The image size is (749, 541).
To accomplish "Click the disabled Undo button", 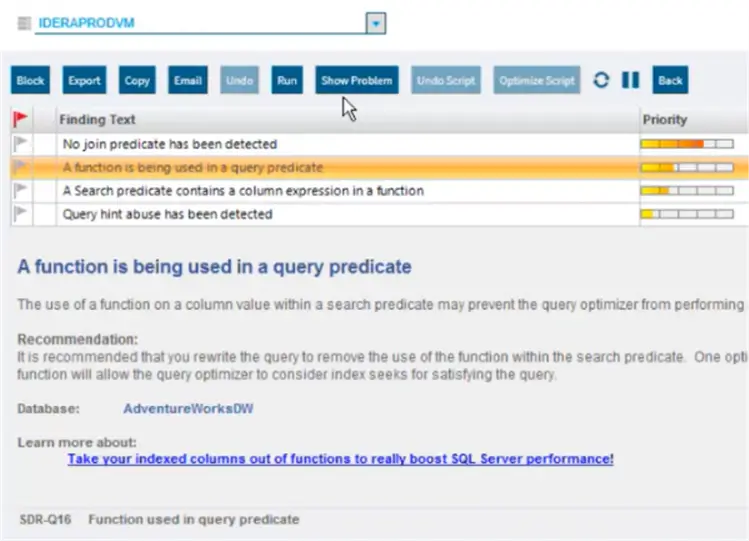I will pos(239,80).
